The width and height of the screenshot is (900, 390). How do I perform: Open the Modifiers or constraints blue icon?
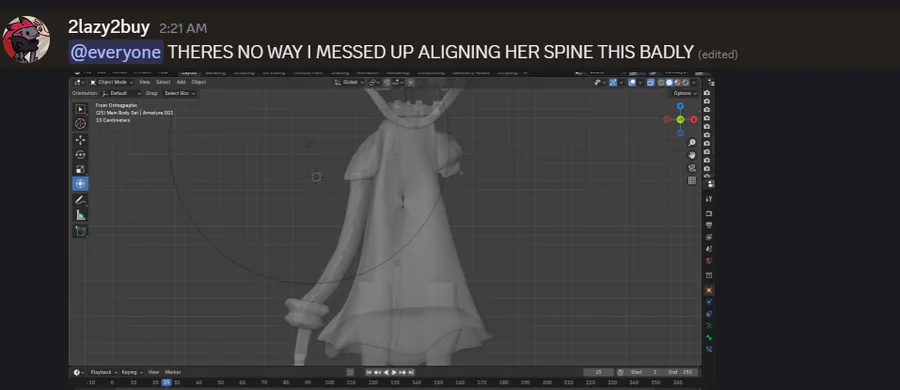click(709, 314)
